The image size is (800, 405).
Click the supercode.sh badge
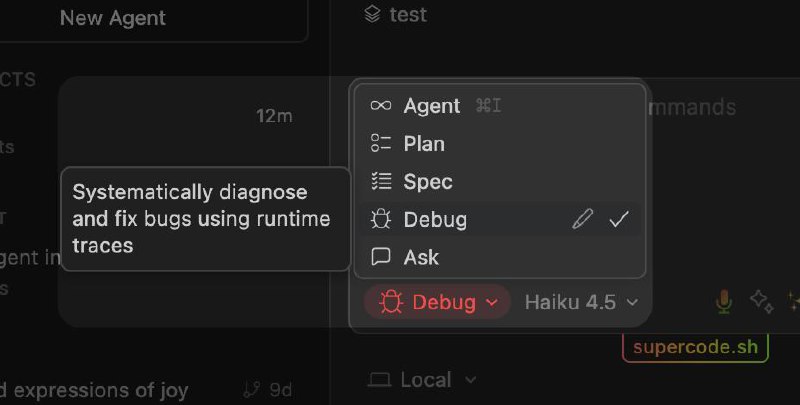(x=696, y=348)
